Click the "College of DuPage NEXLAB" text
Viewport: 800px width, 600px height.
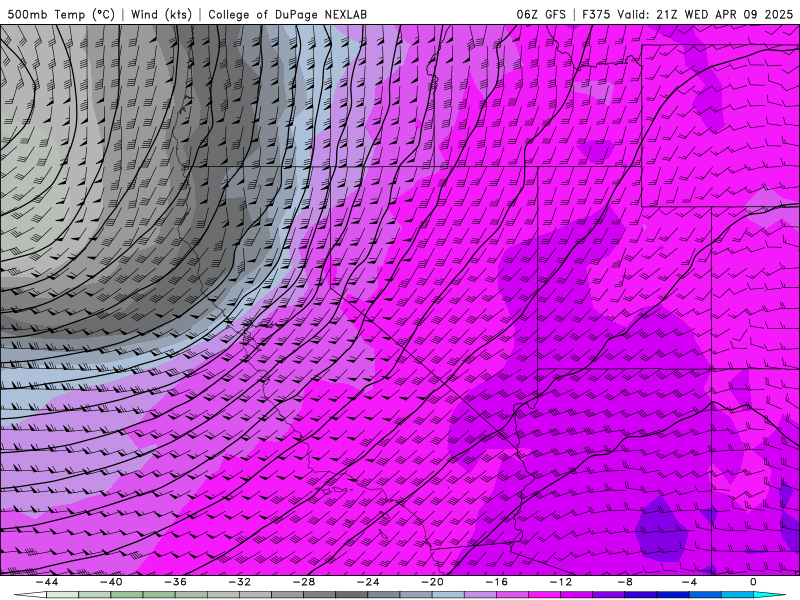(287, 14)
